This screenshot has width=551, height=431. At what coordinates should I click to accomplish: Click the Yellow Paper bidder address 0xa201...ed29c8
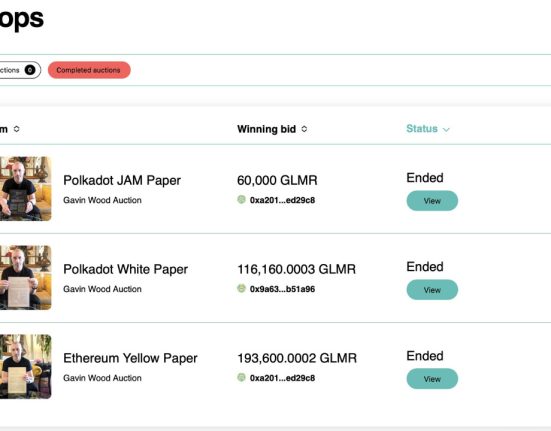click(x=282, y=378)
